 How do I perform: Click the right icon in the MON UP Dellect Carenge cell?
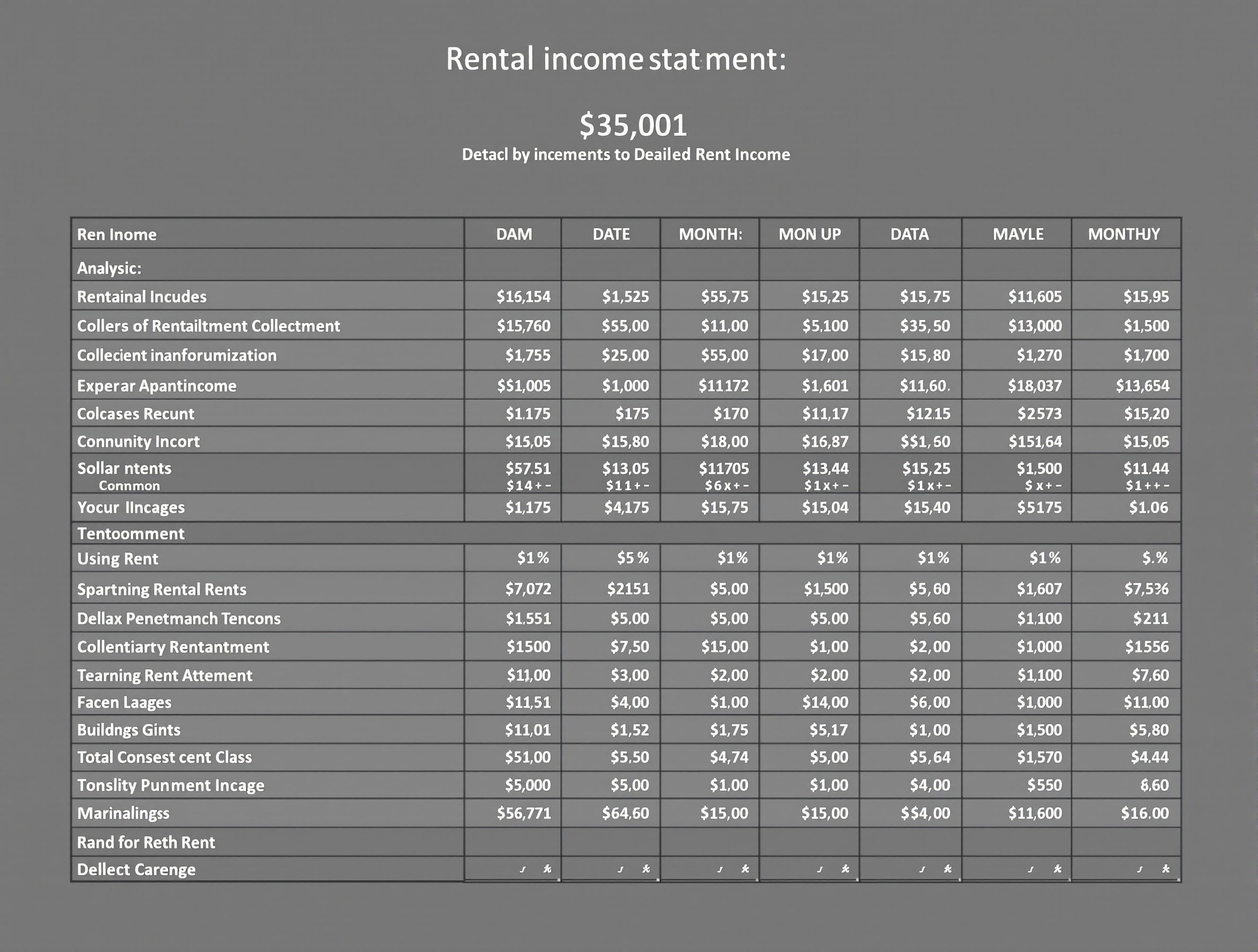(x=845, y=869)
